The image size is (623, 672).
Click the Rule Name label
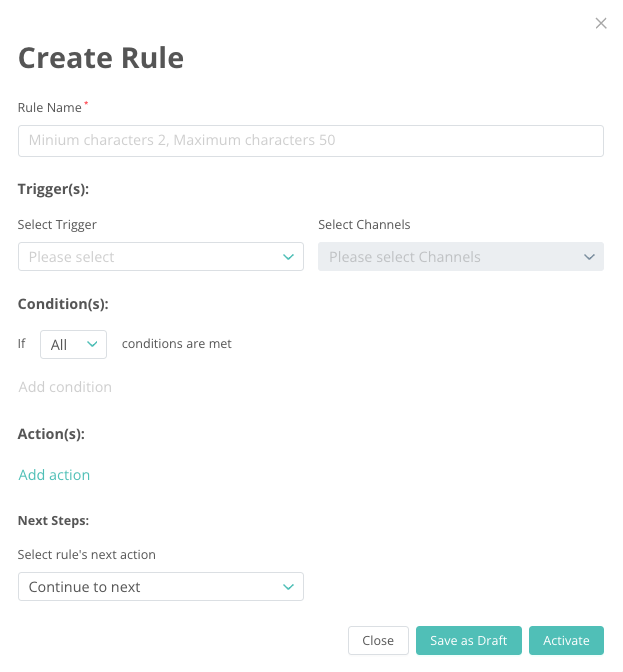pyautogui.click(x=49, y=108)
